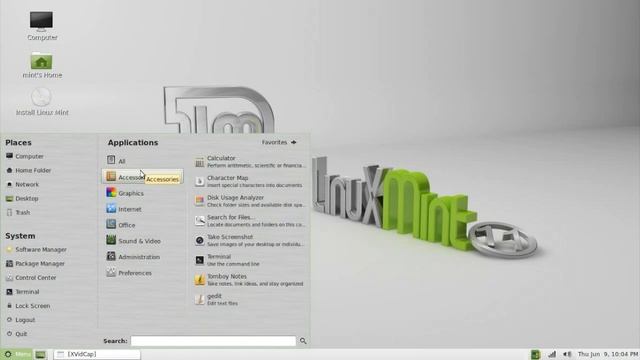This screenshot has width=640, height=360.
Task: Open the Computer desktop icon
Action: tap(42, 26)
